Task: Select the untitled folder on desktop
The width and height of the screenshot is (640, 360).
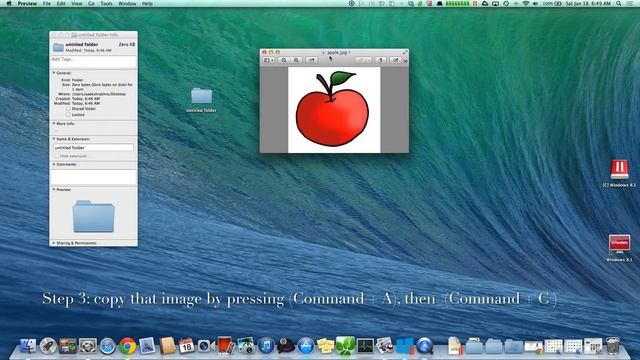Action: [x=202, y=96]
